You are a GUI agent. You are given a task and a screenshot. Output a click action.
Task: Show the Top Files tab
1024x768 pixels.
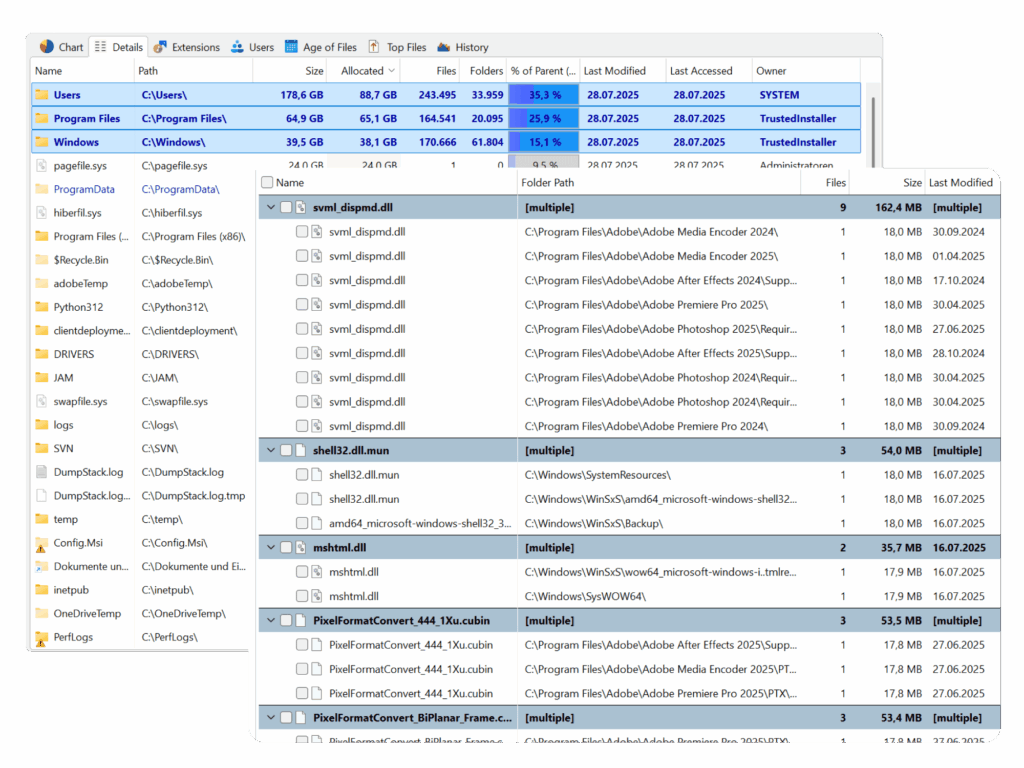397,47
